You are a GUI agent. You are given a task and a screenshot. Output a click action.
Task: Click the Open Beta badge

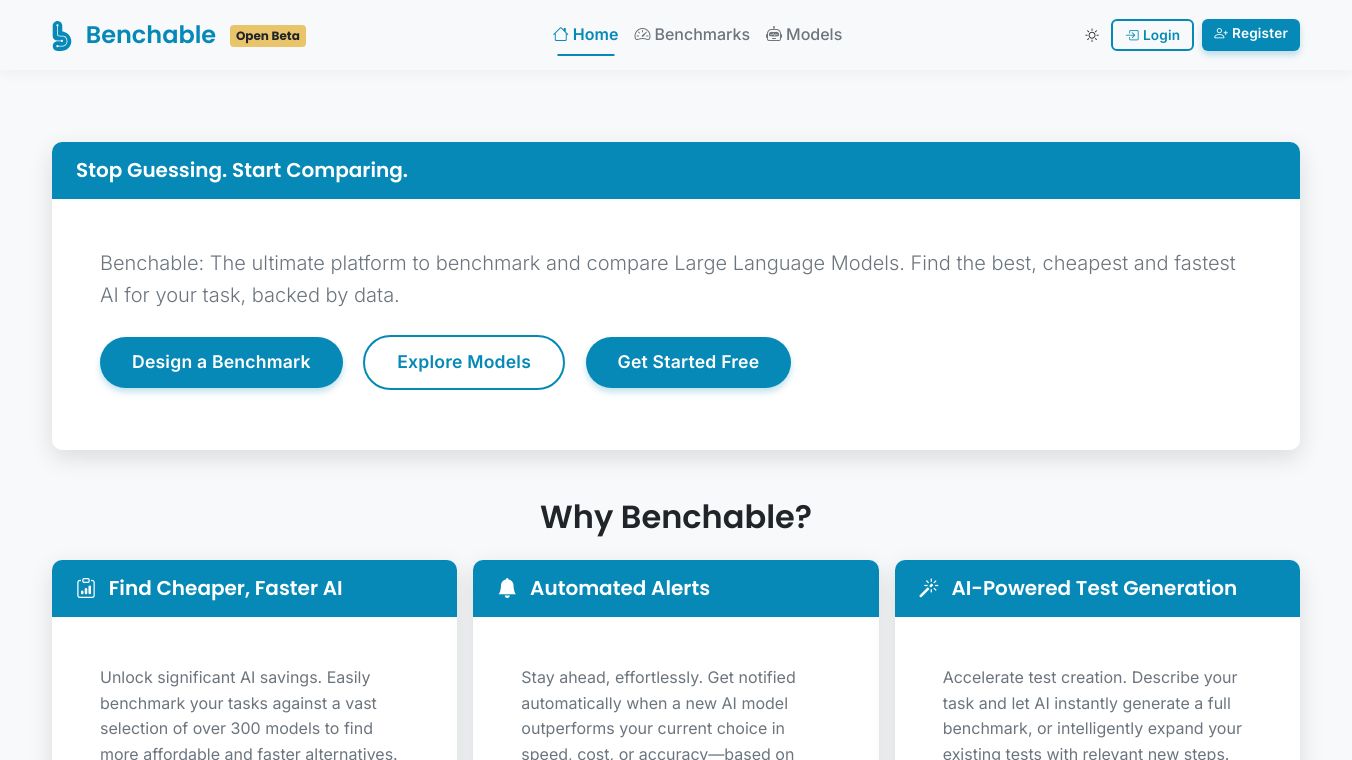pyautogui.click(x=268, y=36)
